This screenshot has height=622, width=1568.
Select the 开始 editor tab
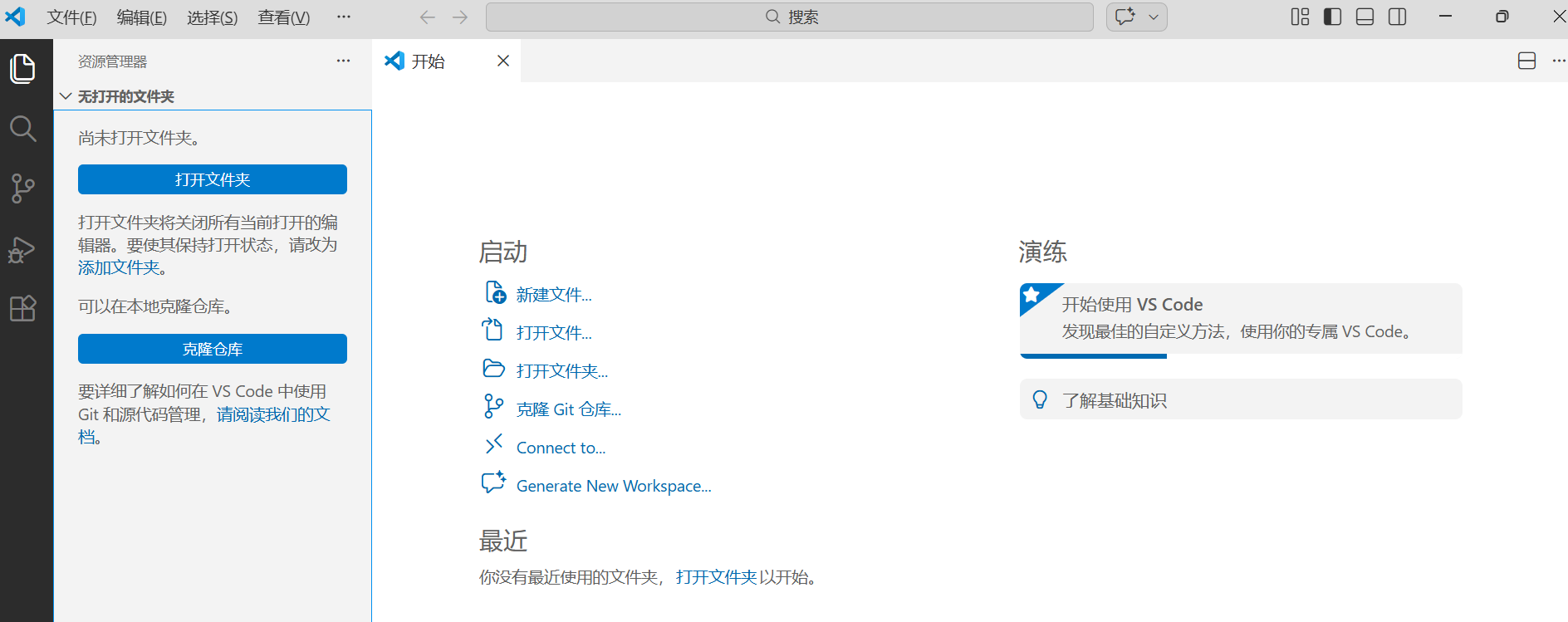click(x=446, y=61)
